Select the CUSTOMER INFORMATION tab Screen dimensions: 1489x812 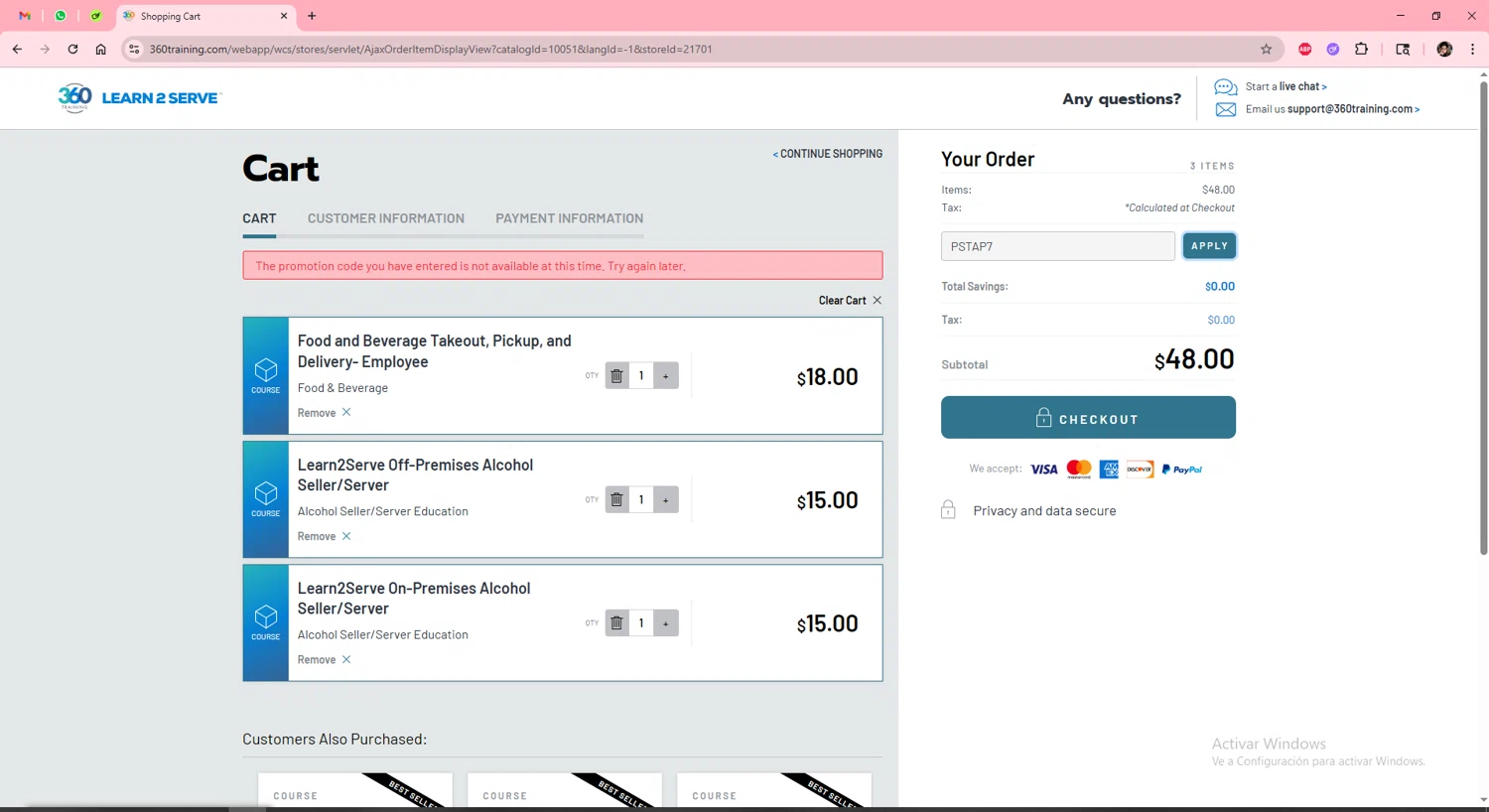point(386,218)
